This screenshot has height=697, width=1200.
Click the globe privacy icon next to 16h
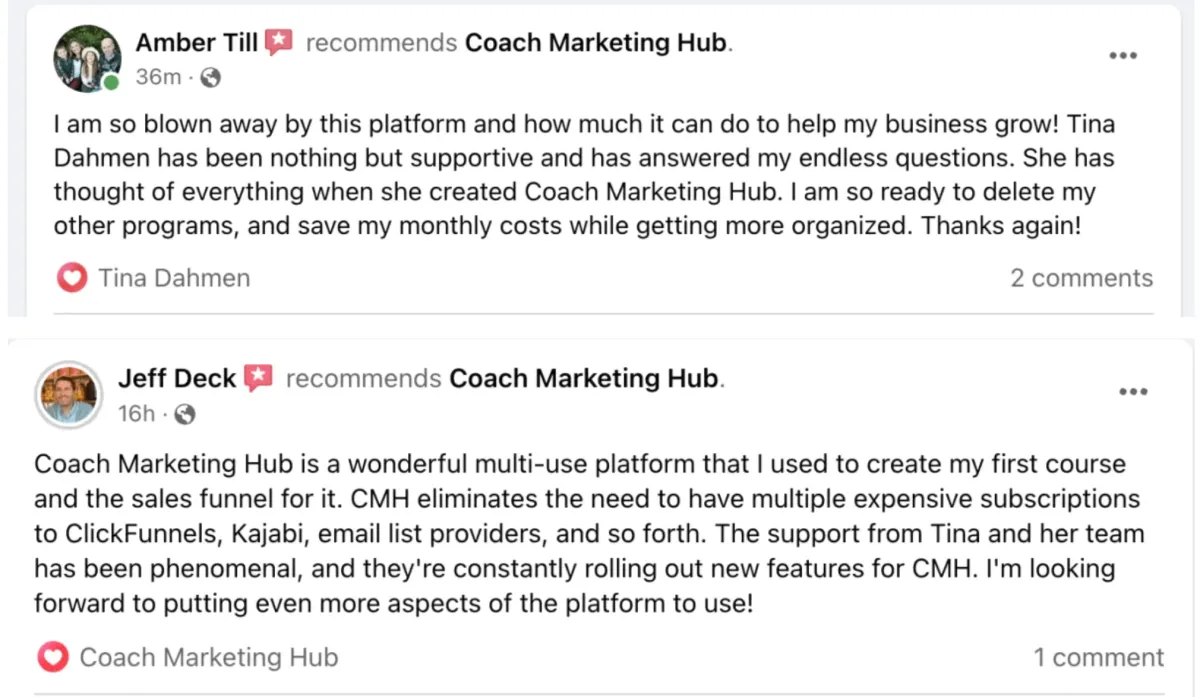click(186, 413)
